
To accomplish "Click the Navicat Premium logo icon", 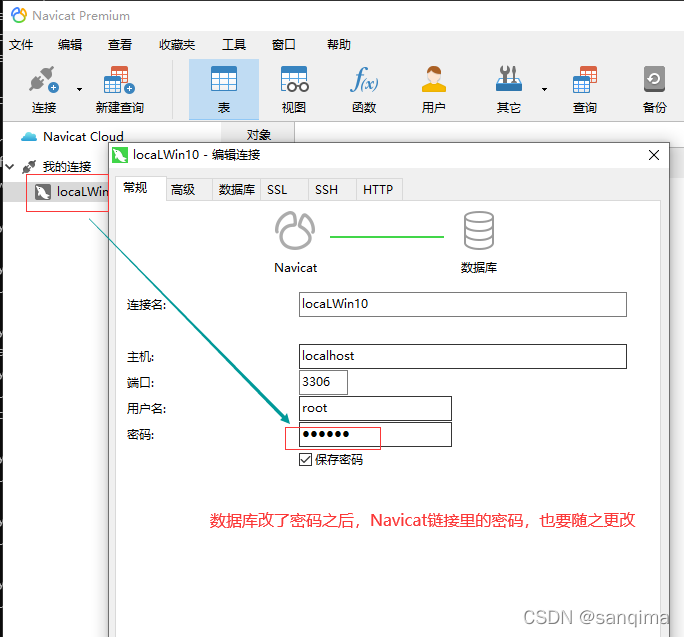I will click(19, 15).
